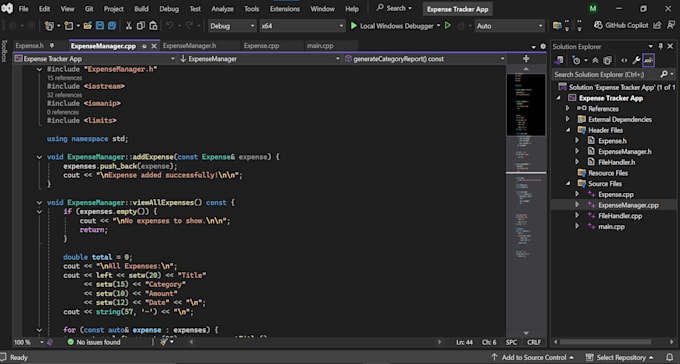The image size is (680, 364).
Task: Open the ExpenseManager class navigation dropdown
Action: point(259,59)
